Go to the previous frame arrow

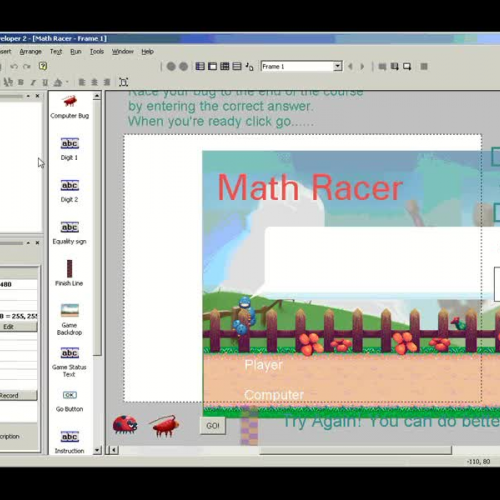click(350, 66)
